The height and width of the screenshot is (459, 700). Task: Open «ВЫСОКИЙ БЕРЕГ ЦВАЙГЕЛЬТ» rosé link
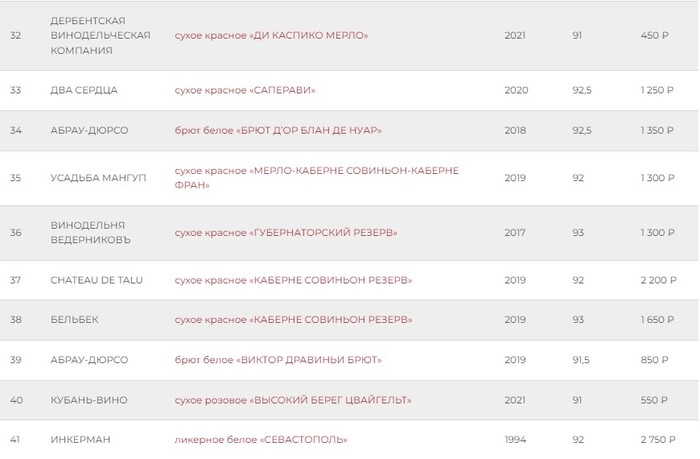point(293,400)
